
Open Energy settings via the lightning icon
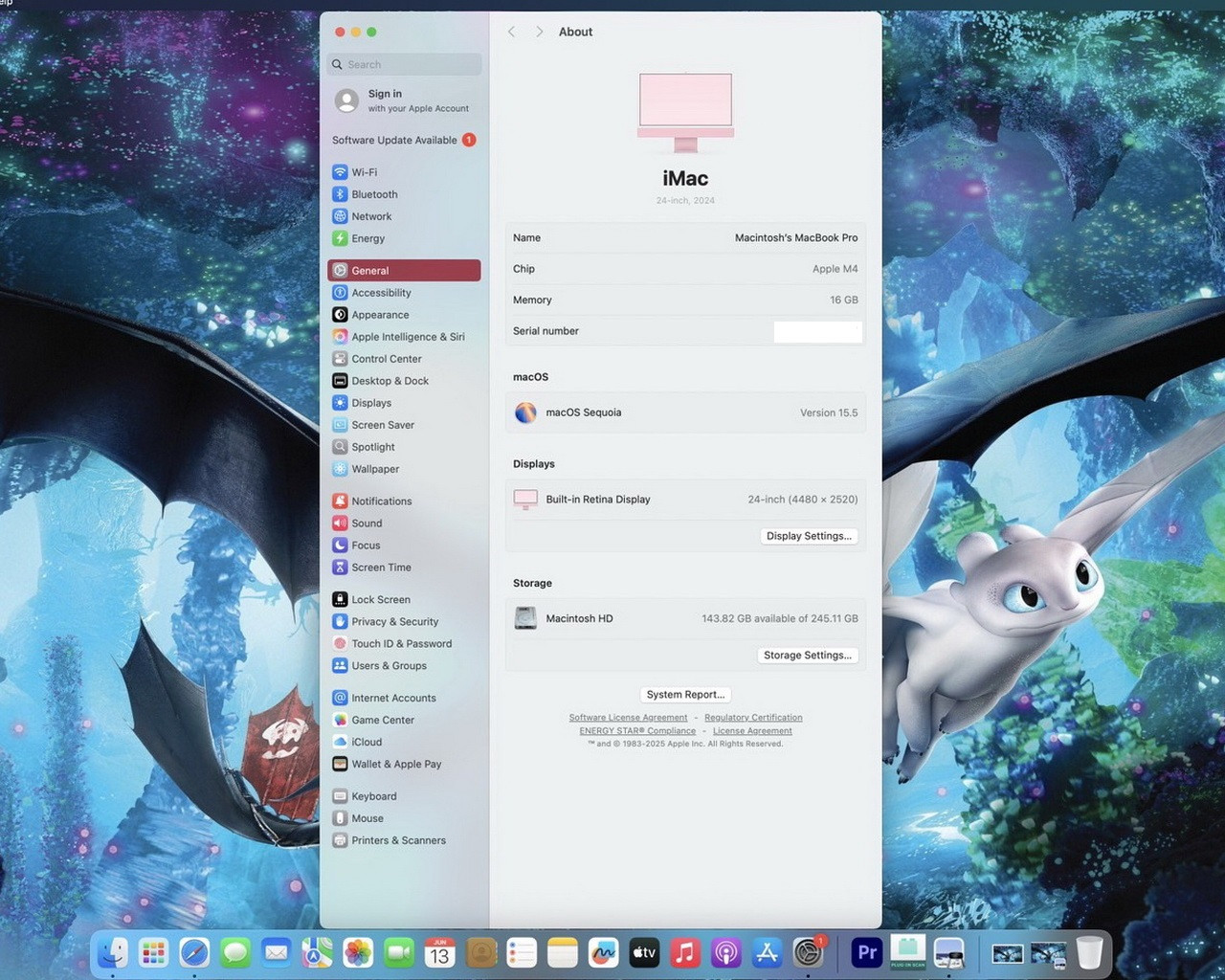(x=340, y=238)
